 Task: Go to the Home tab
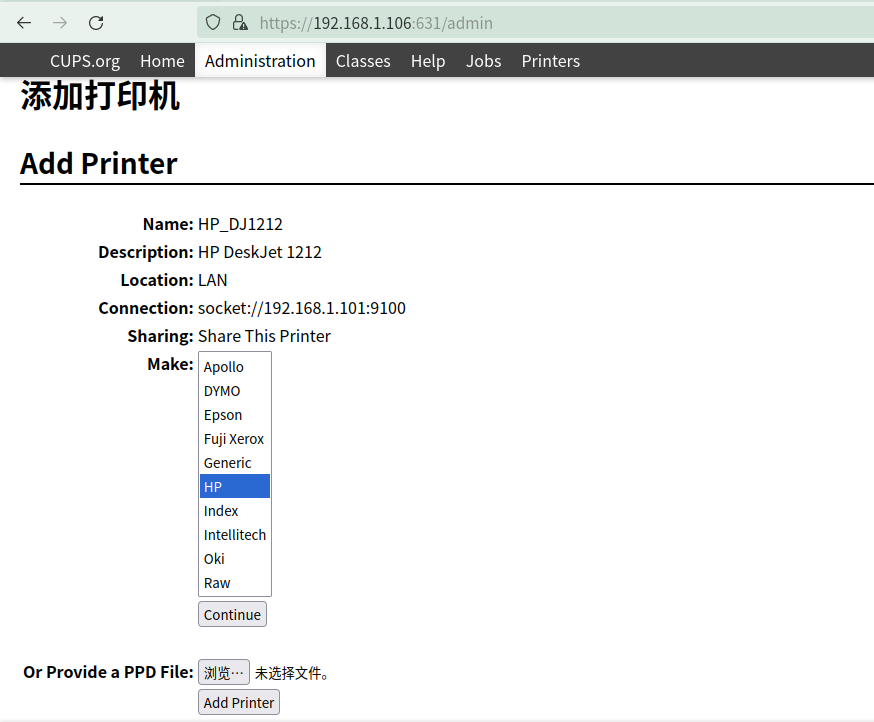pos(162,61)
